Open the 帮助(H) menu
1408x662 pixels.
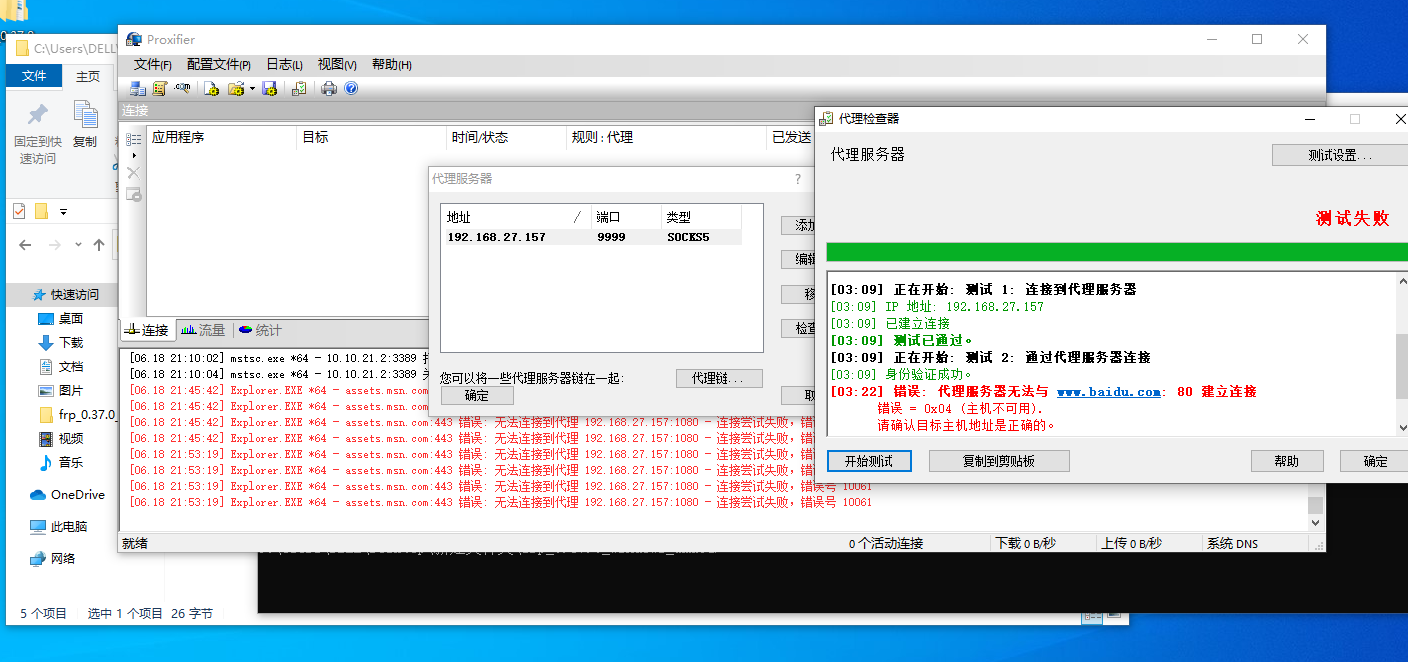pos(391,64)
